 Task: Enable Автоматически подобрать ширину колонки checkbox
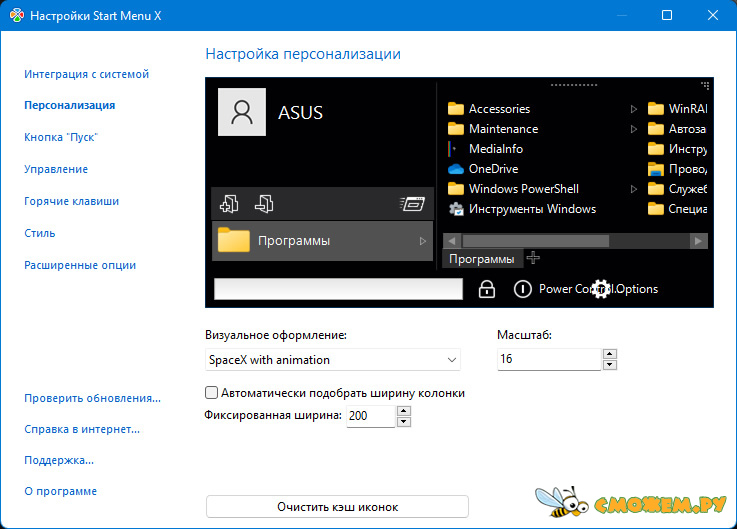(x=212, y=393)
